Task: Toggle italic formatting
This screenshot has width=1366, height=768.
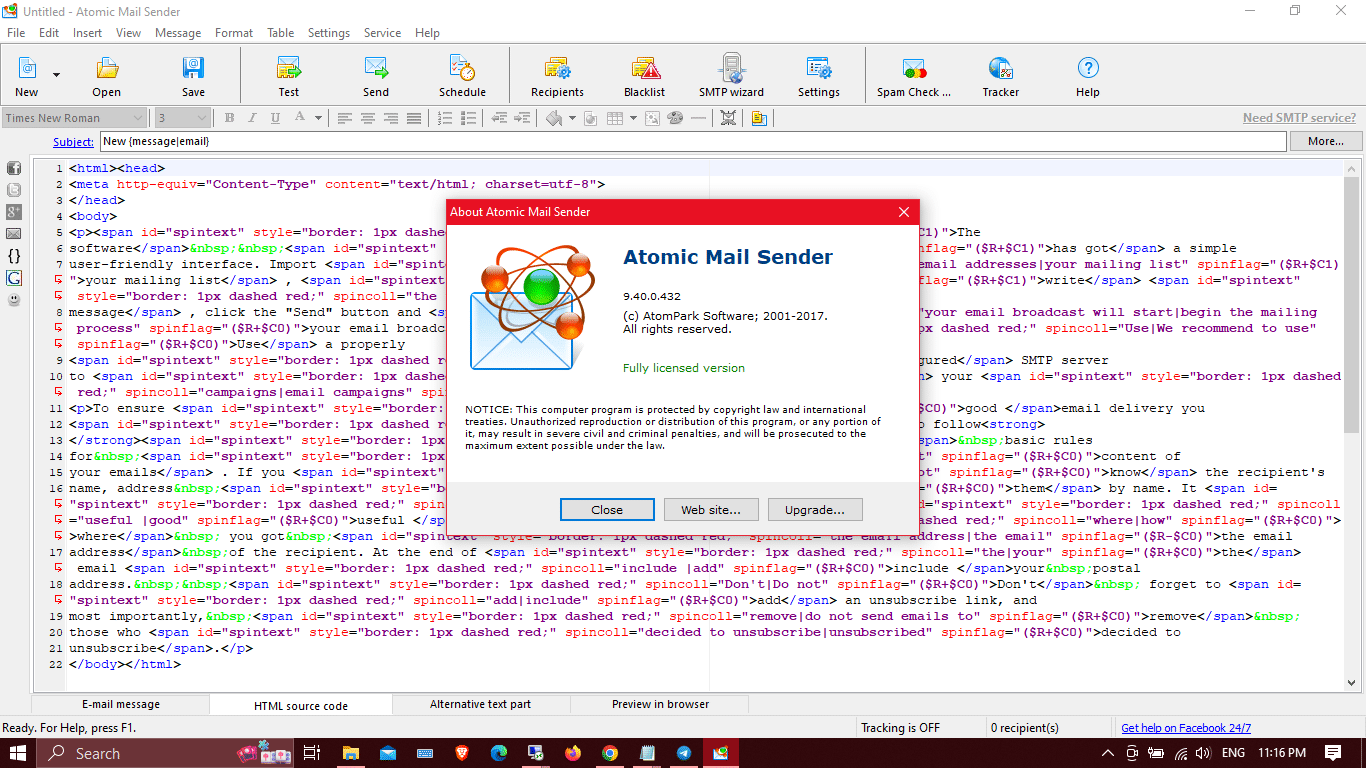Action: tap(251, 118)
